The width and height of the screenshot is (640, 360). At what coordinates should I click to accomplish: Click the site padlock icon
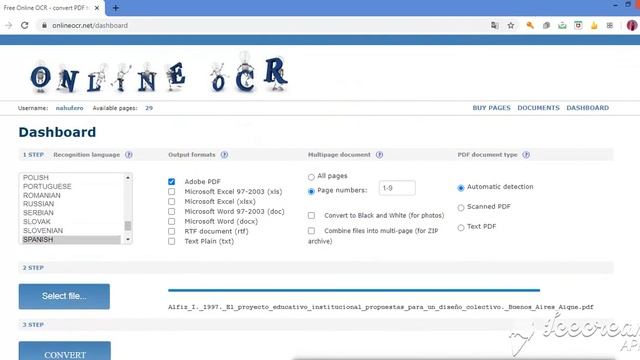pyautogui.click(x=44, y=25)
